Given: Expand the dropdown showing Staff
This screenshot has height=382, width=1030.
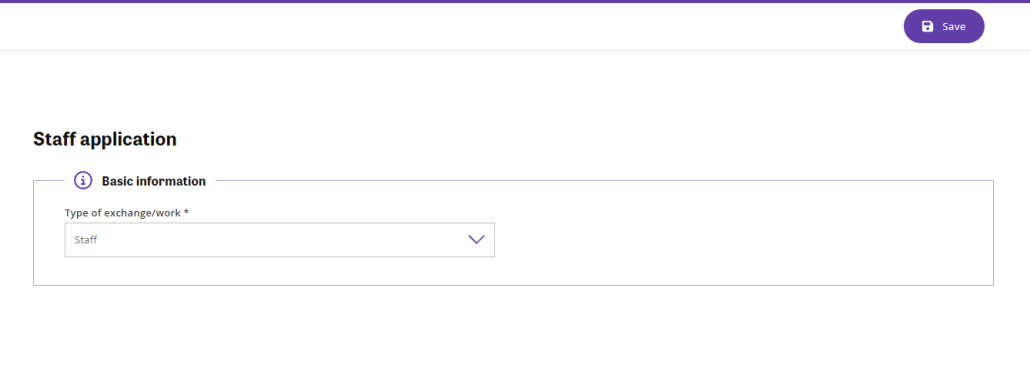Looking at the screenshot, I should click(x=279, y=240).
